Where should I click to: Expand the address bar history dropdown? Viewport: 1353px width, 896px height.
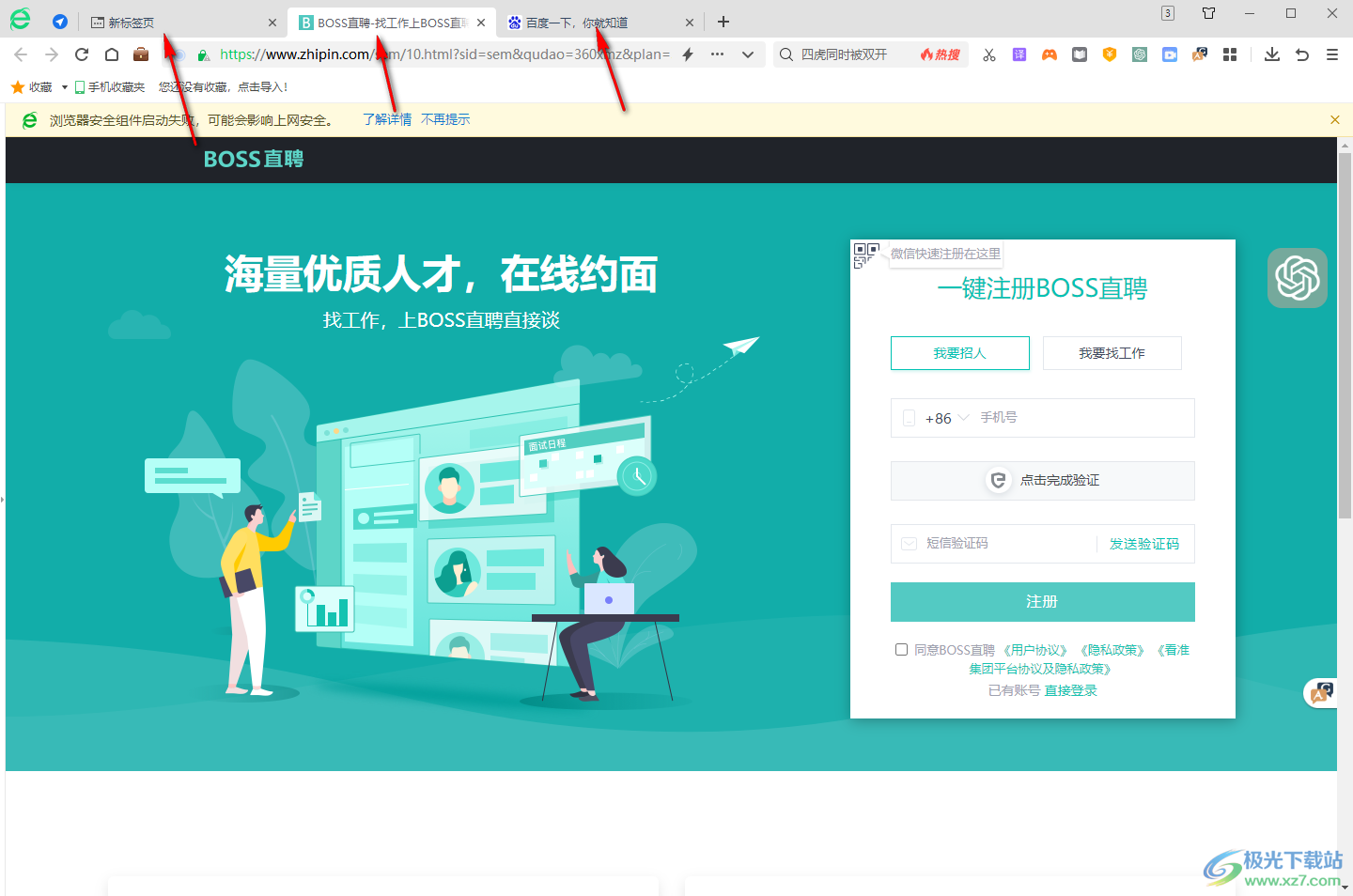point(748,54)
